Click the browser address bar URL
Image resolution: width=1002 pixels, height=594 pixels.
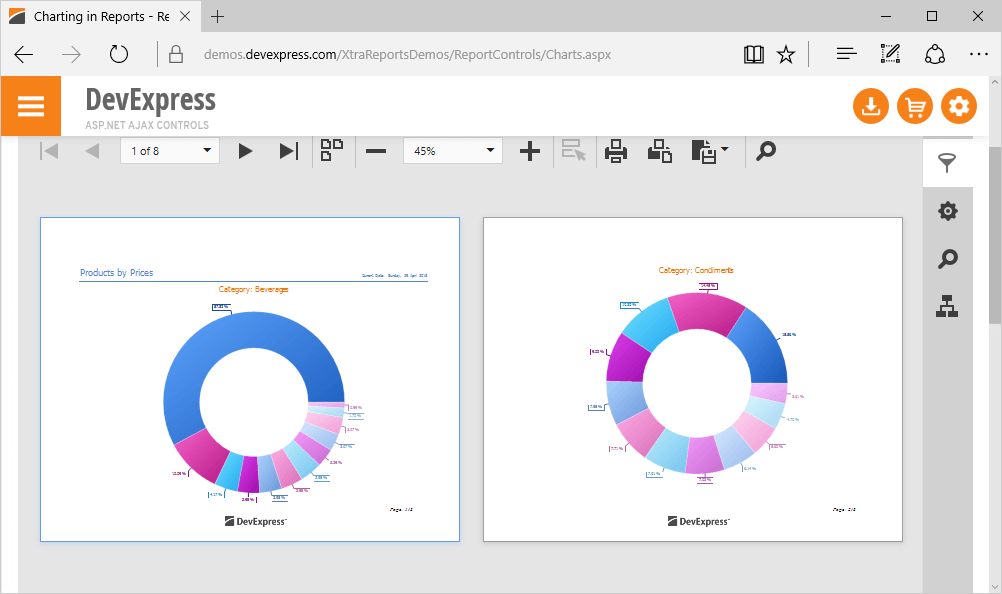pos(407,54)
